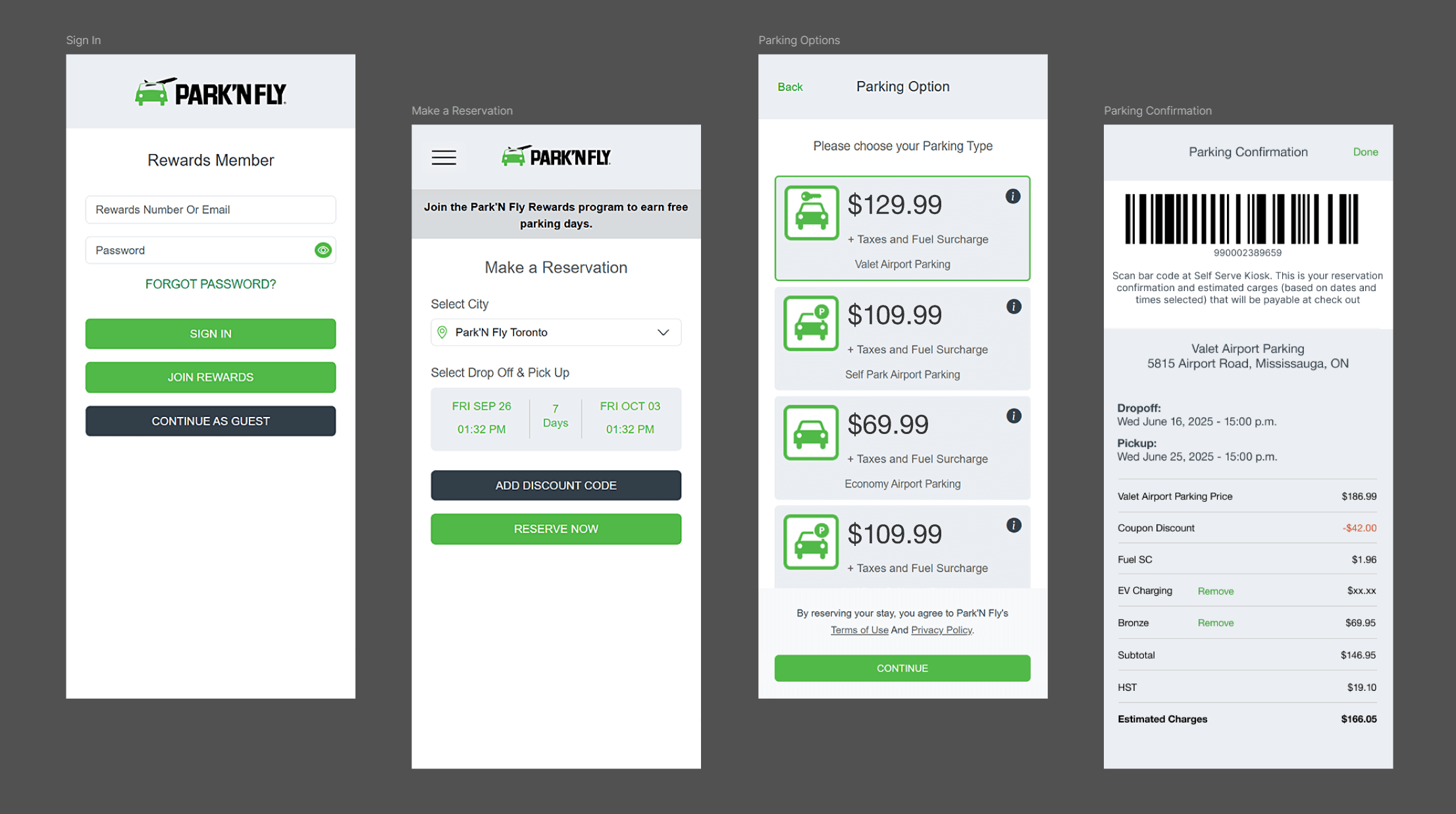Tap Done in Parking Confirmation header
The width and height of the screenshot is (1456, 814).
pyautogui.click(x=1365, y=152)
